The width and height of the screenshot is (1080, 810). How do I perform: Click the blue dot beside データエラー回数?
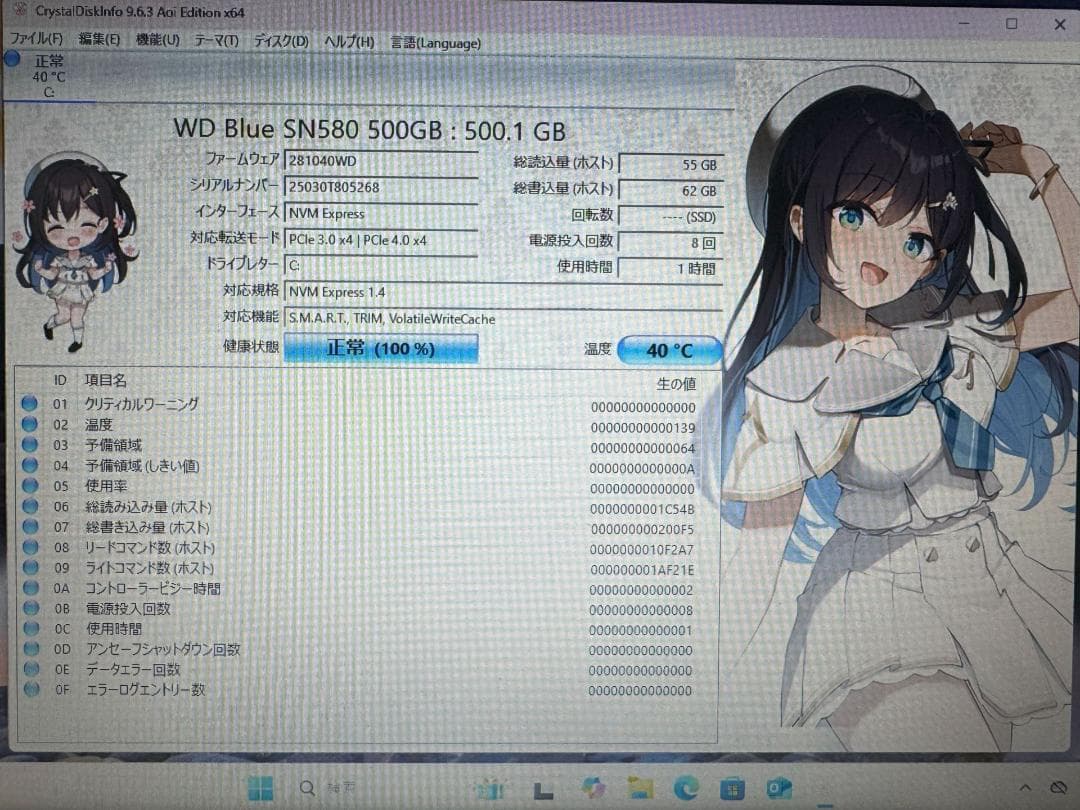coord(31,670)
